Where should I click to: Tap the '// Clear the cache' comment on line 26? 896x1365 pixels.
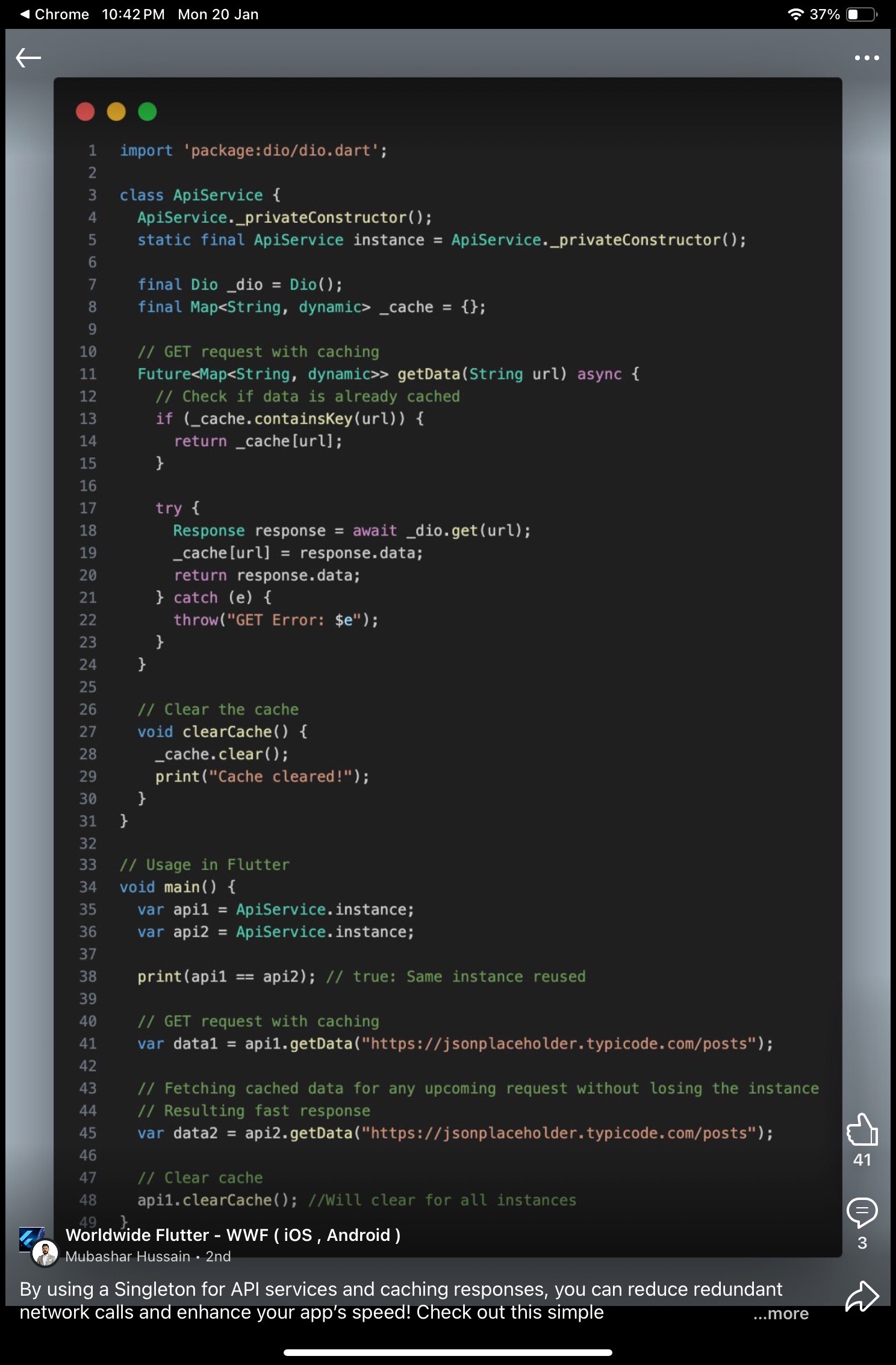(x=218, y=710)
